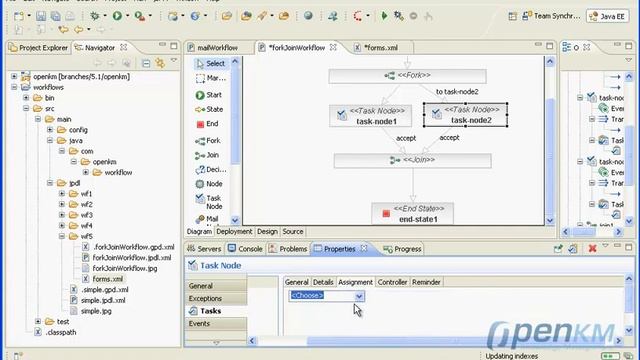This screenshot has height=360, width=640.
Task: Choose the Decision palette tool
Action: pyautogui.click(x=211, y=169)
